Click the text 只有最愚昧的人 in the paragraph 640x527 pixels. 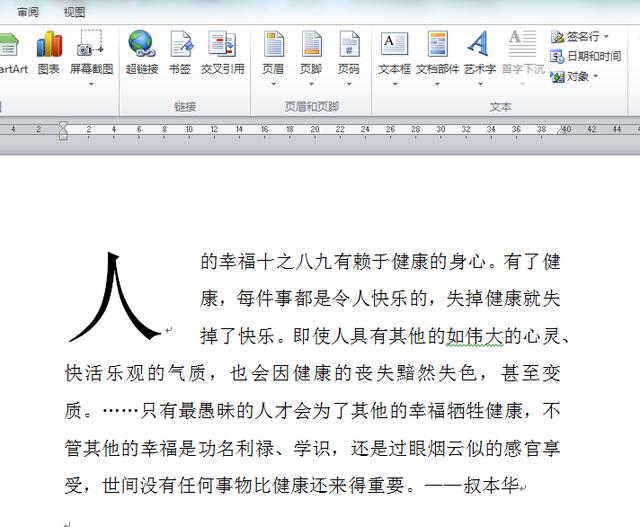(207, 411)
